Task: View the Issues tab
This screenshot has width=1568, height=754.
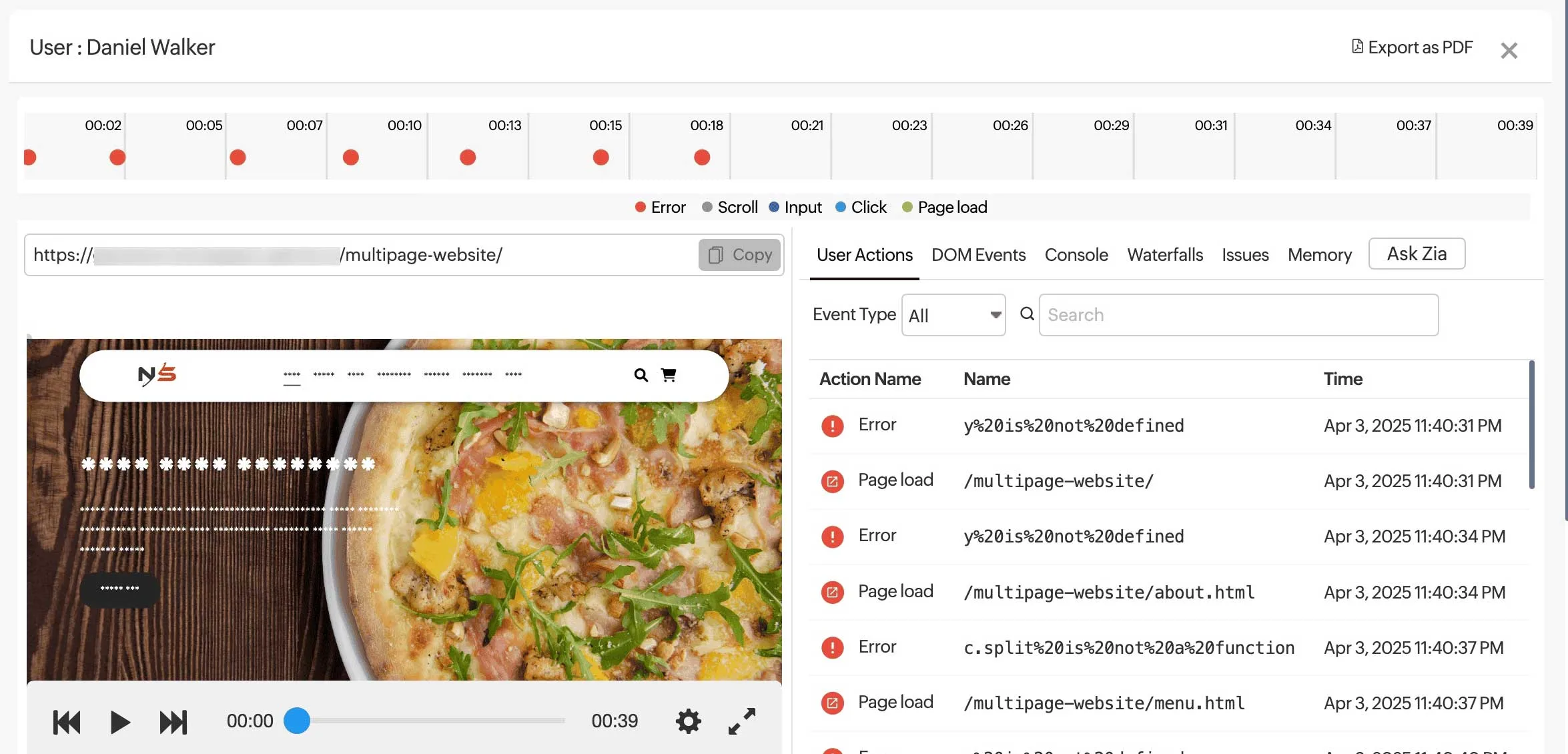Action: [x=1245, y=255]
